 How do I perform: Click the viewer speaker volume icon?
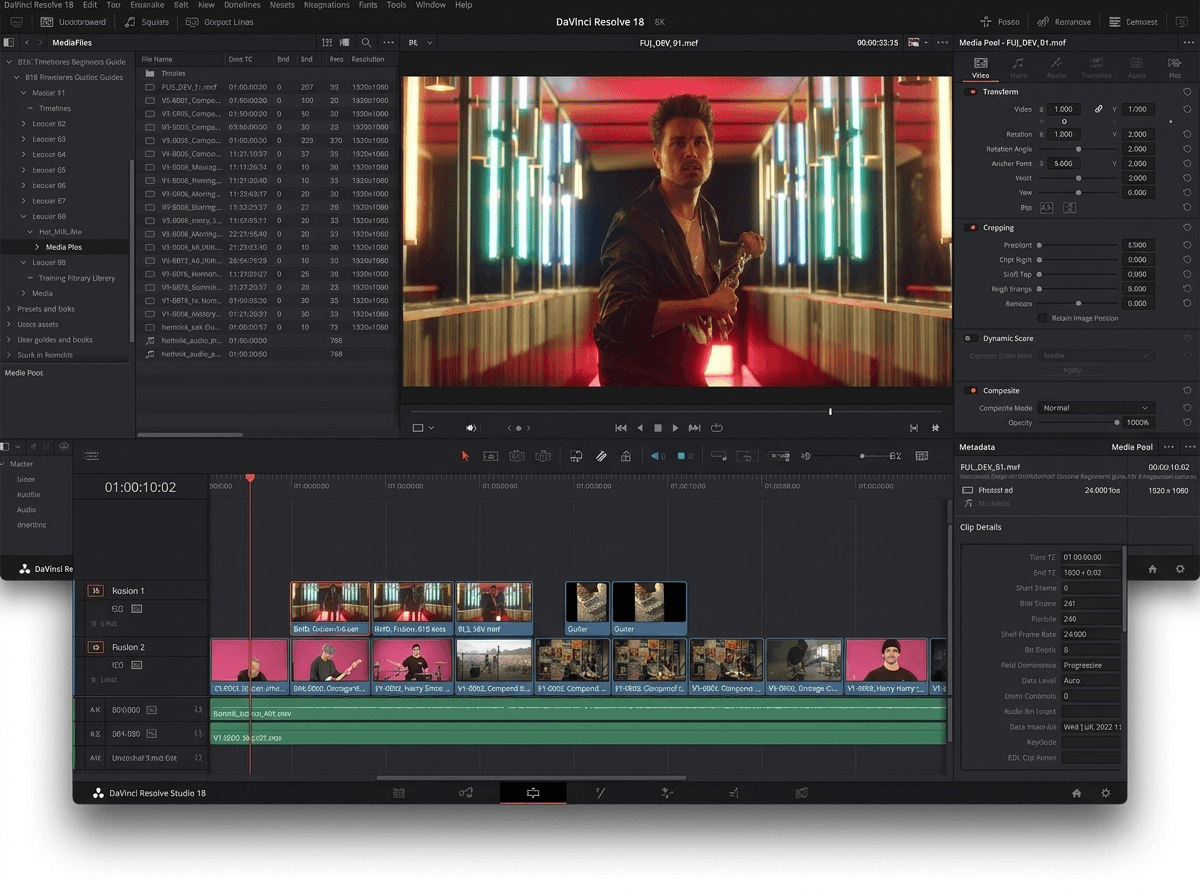click(471, 428)
